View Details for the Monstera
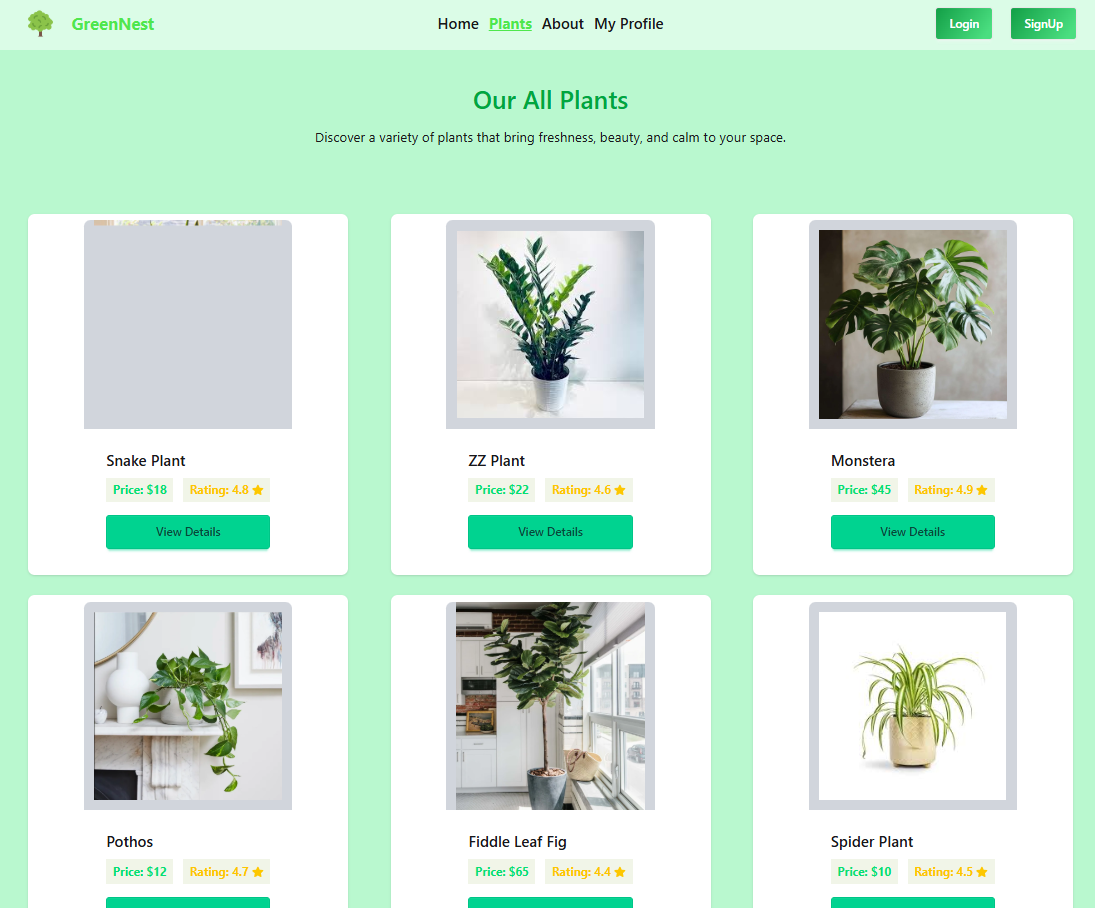This screenshot has height=908, width=1095. [913, 532]
